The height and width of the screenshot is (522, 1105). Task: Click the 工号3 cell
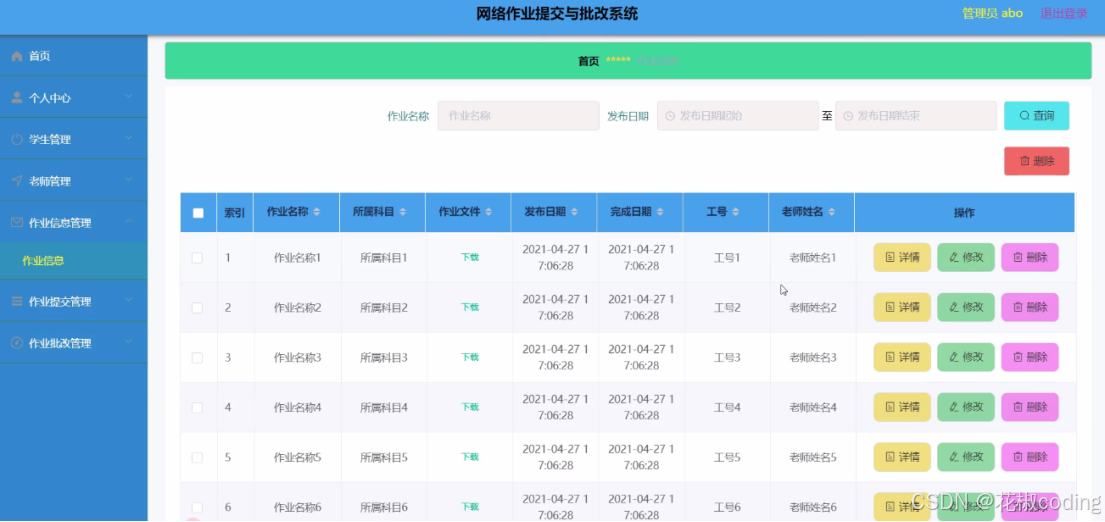727,358
